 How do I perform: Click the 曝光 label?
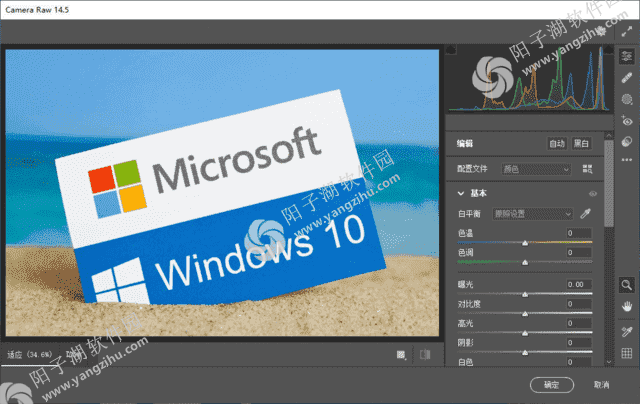465,284
